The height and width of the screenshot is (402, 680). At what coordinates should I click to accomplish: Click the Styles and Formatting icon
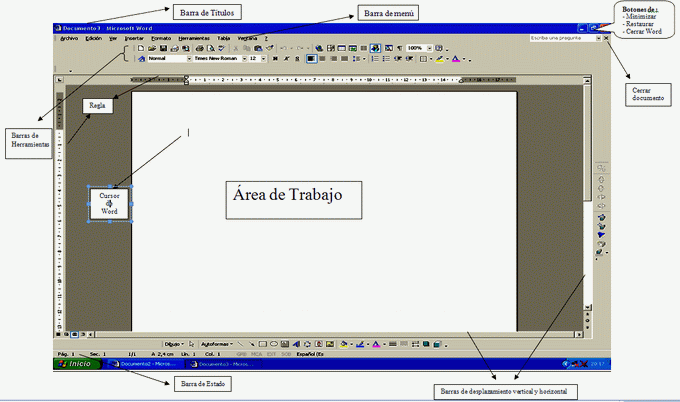tap(141, 59)
